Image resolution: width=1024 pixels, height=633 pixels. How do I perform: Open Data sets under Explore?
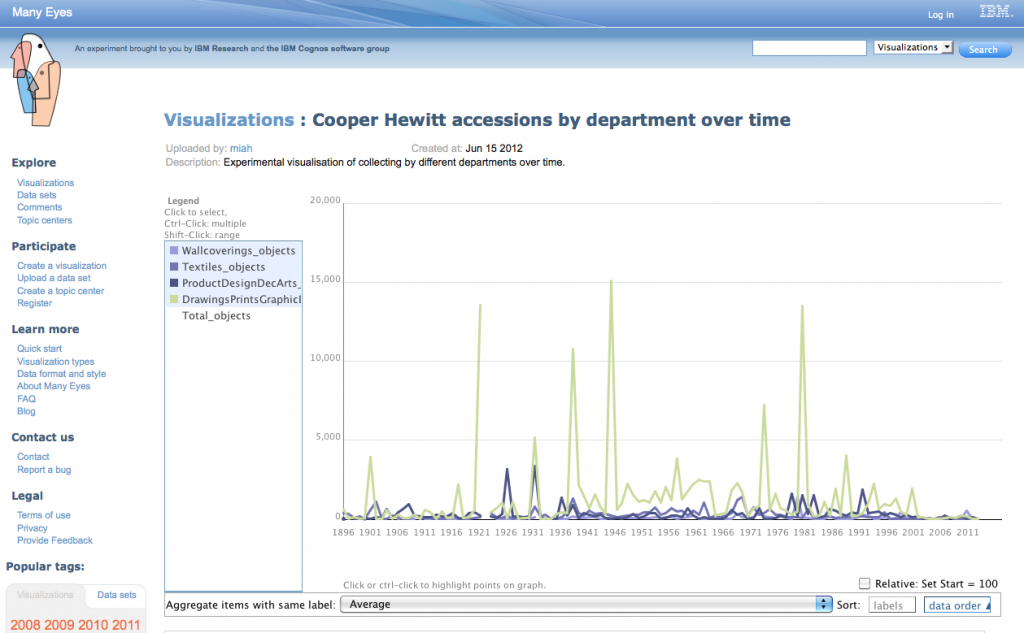click(x=37, y=195)
